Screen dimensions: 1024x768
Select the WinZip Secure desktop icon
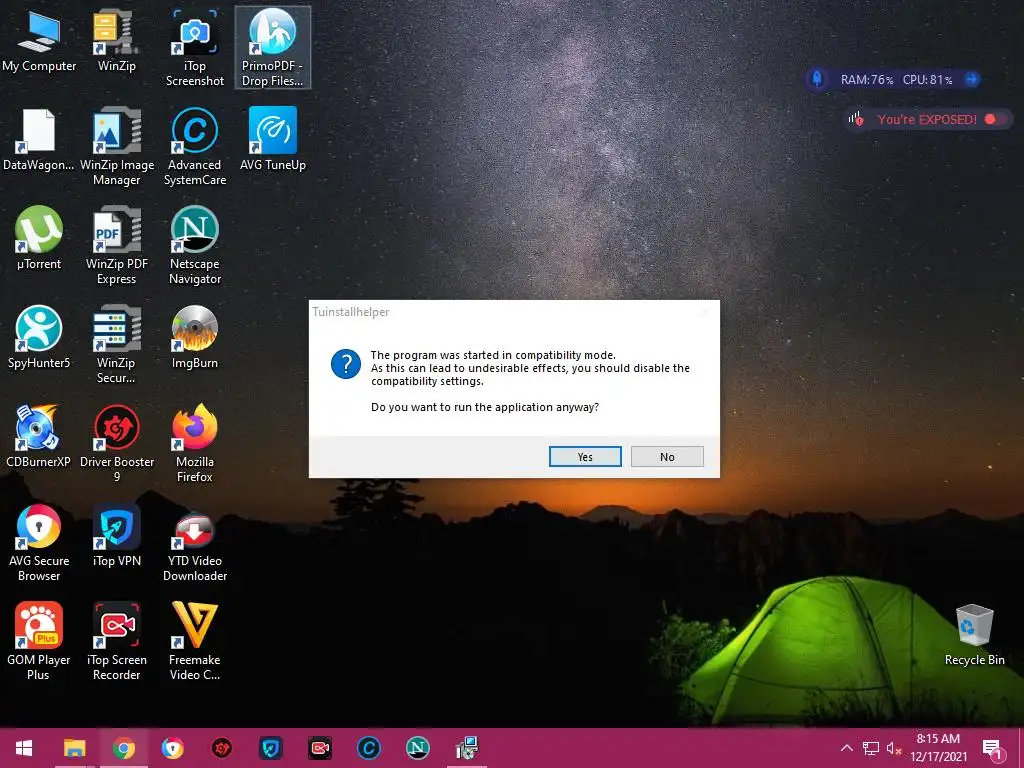point(117,345)
